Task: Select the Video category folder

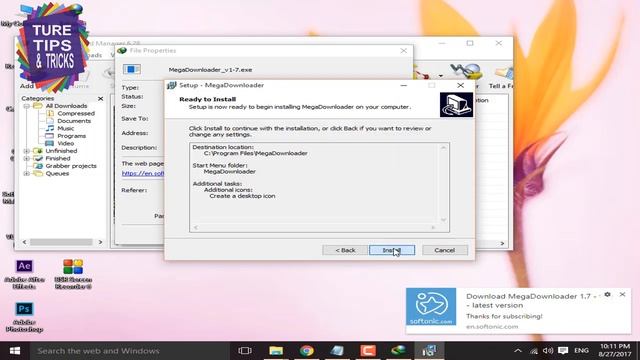Action: coord(65,143)
